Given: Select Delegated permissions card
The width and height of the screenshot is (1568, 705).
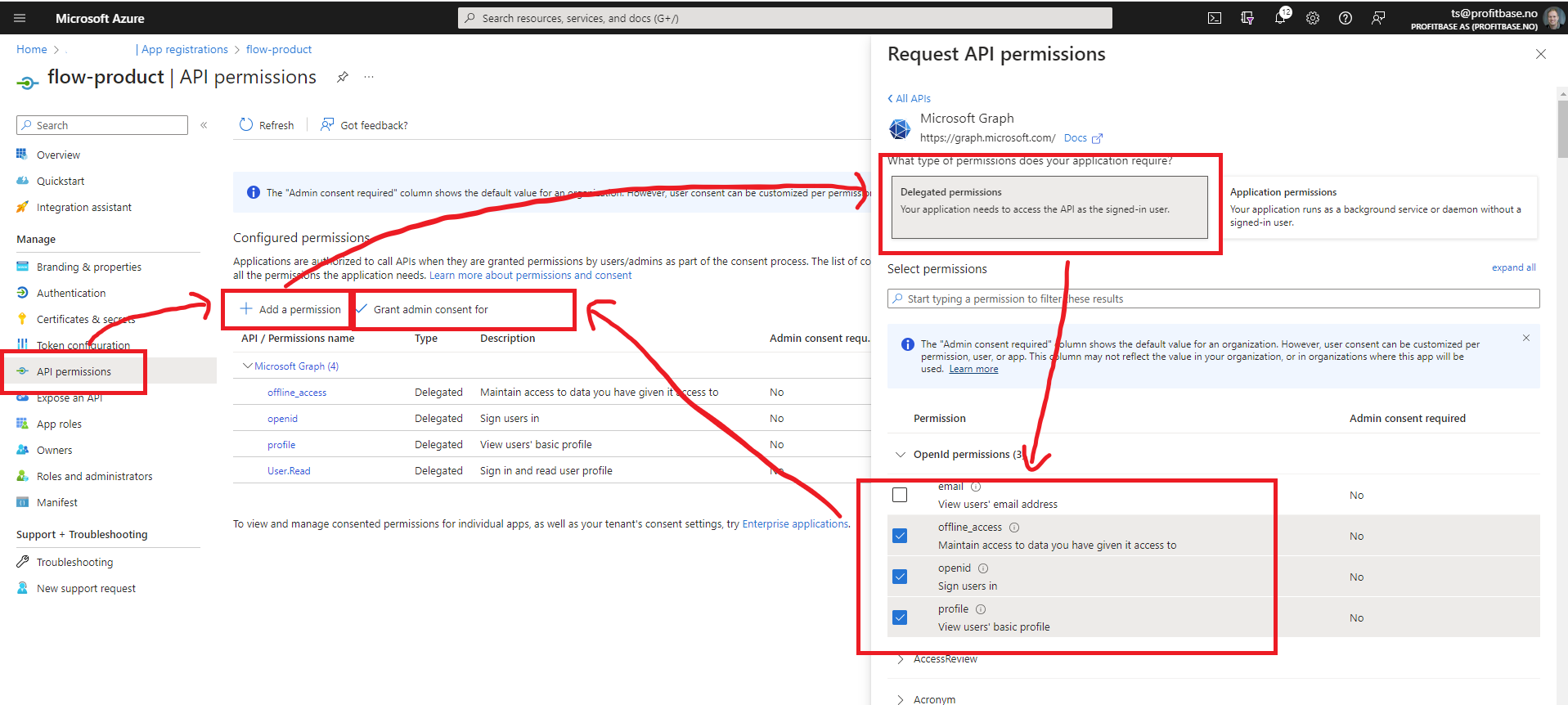Looking at the screenshot, I should [x=1049, y=207].
